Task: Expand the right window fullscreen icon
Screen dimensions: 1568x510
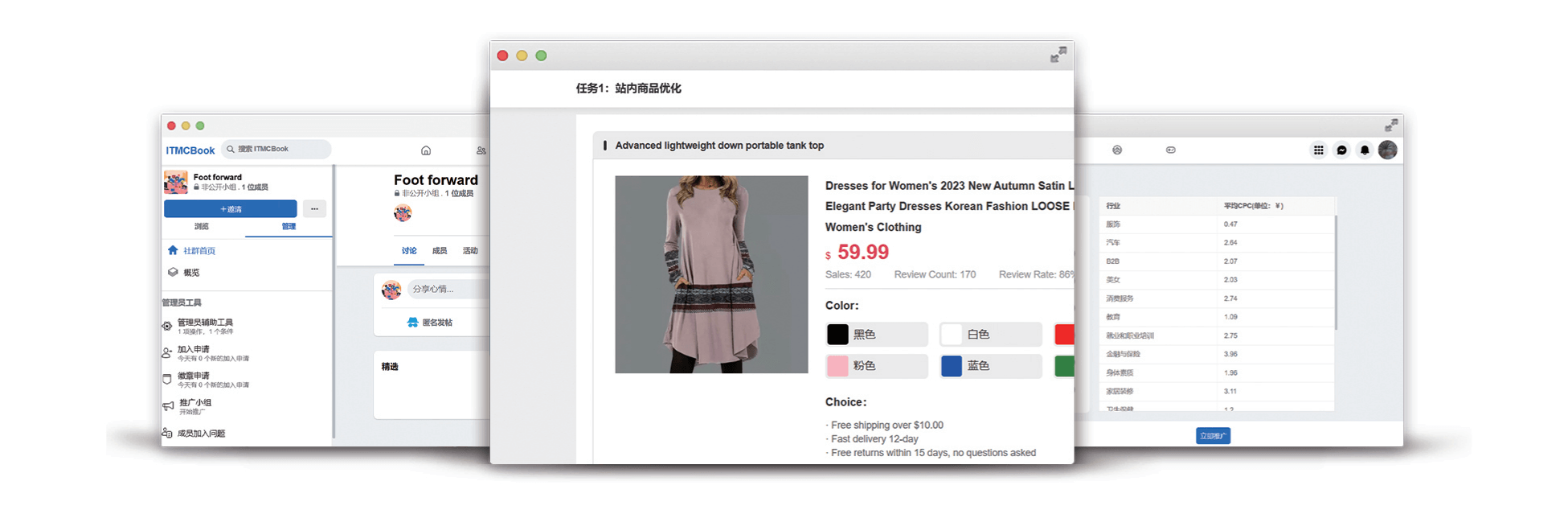Action: click(x=1392, y=125)
